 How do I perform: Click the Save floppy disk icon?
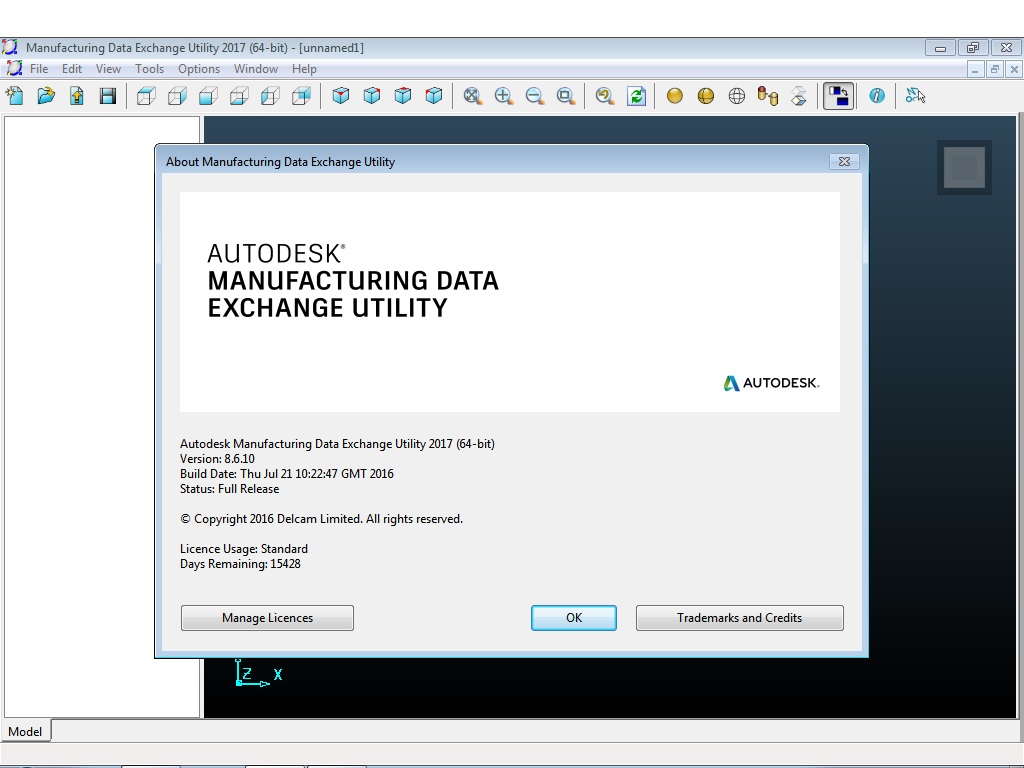pyautogui.click(x=108, y=96)
